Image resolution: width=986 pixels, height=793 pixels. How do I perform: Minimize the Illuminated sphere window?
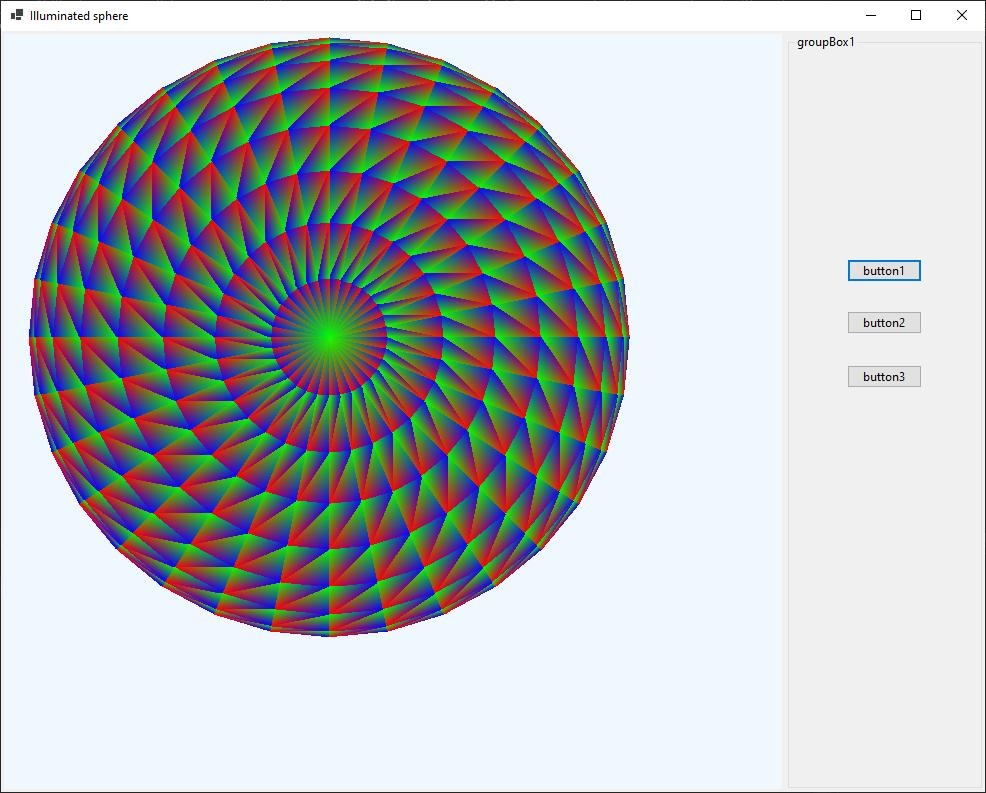[x=870, y=16]
